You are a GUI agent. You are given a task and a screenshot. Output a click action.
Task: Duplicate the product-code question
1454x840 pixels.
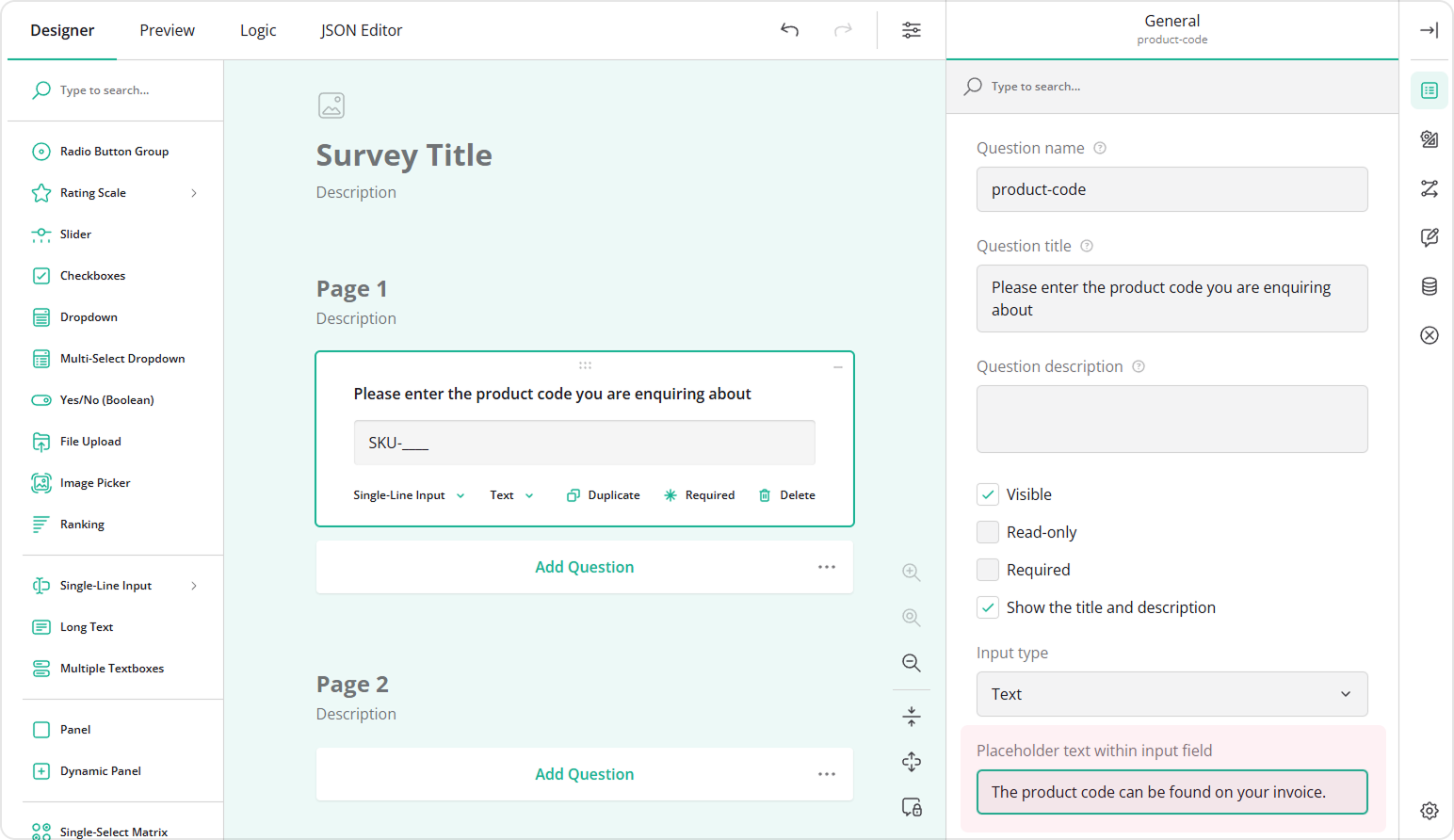click(603, 494)
